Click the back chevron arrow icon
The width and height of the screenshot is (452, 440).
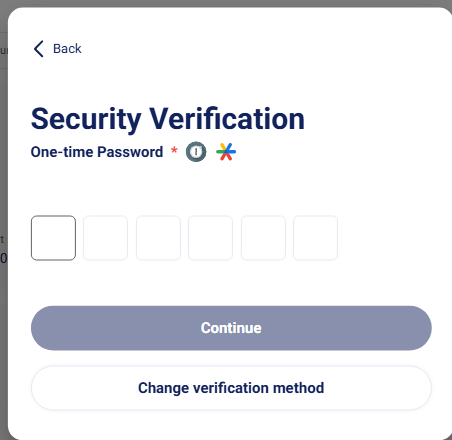point(39,49)
